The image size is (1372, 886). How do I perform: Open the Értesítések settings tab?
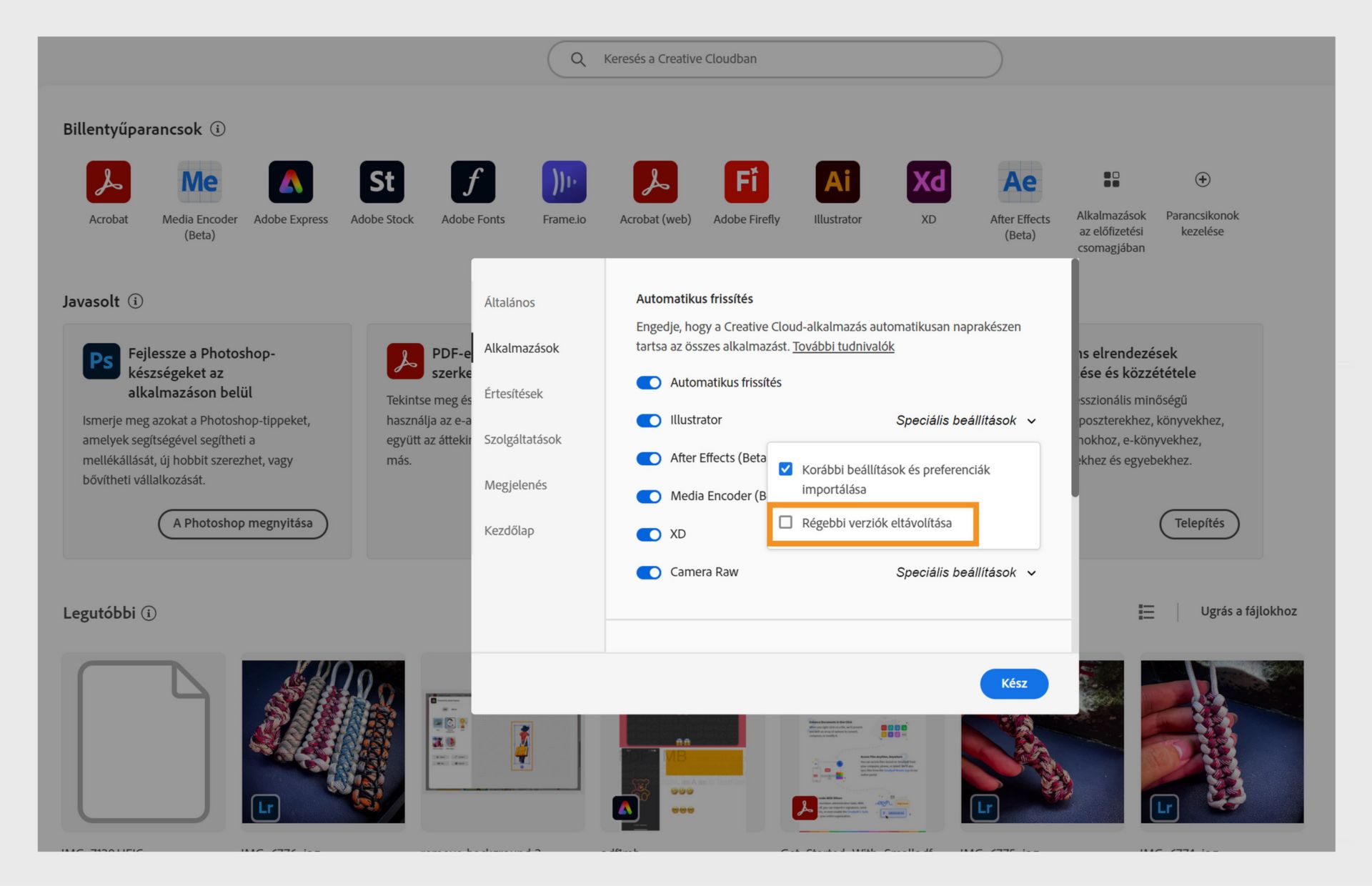513,394
